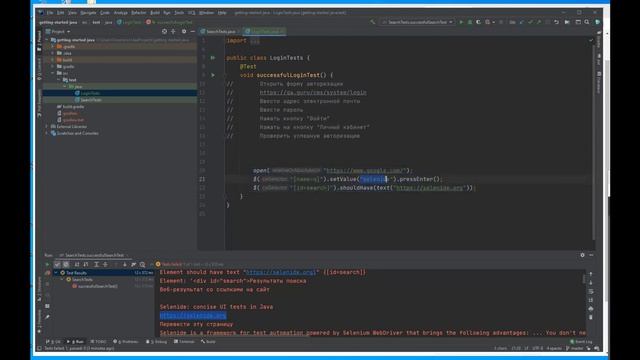Open the Help menu
This screenshot has width=640, height=360.
pos(222,13)
